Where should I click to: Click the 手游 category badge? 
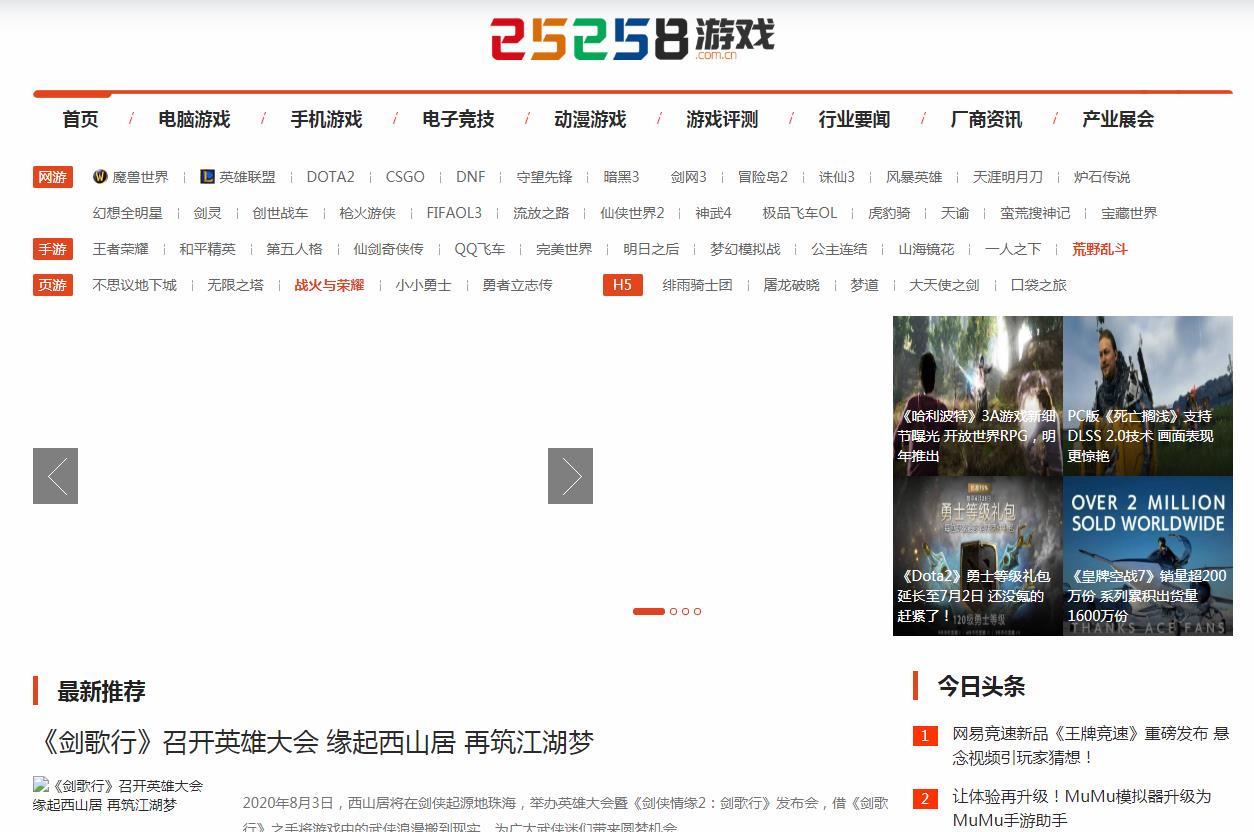[53, 249]
